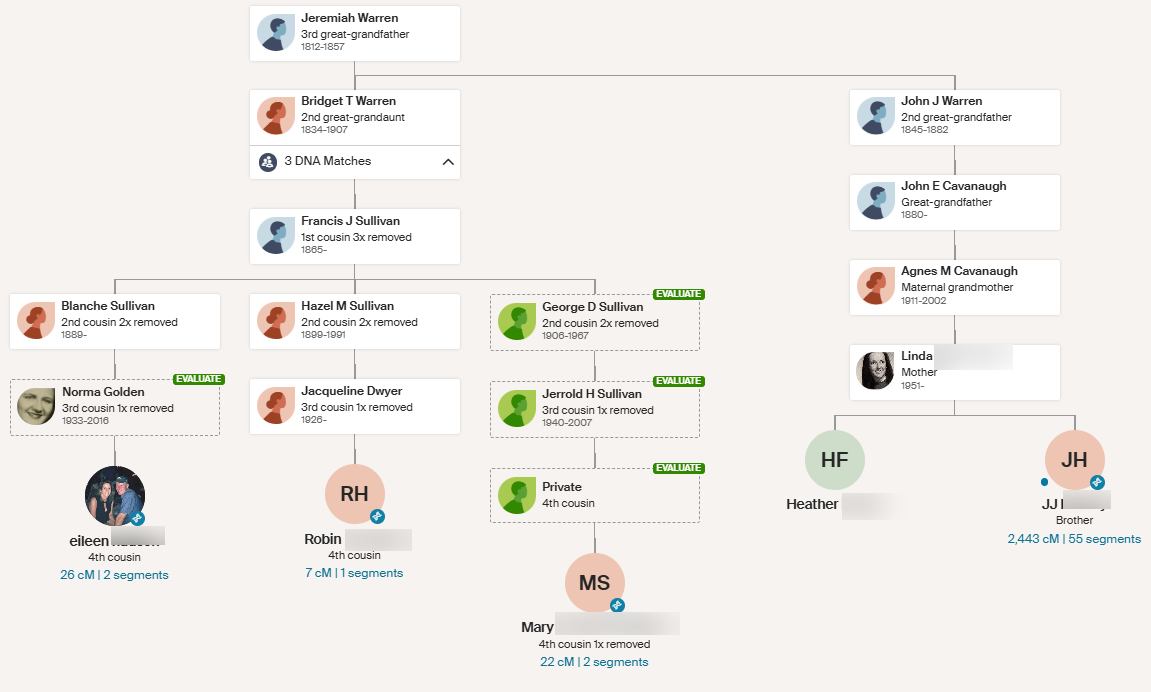The width and height of the screenshot is (1151, 692).
Task: Click Linda's profile photo thumbnail
Action: point(875,371)
